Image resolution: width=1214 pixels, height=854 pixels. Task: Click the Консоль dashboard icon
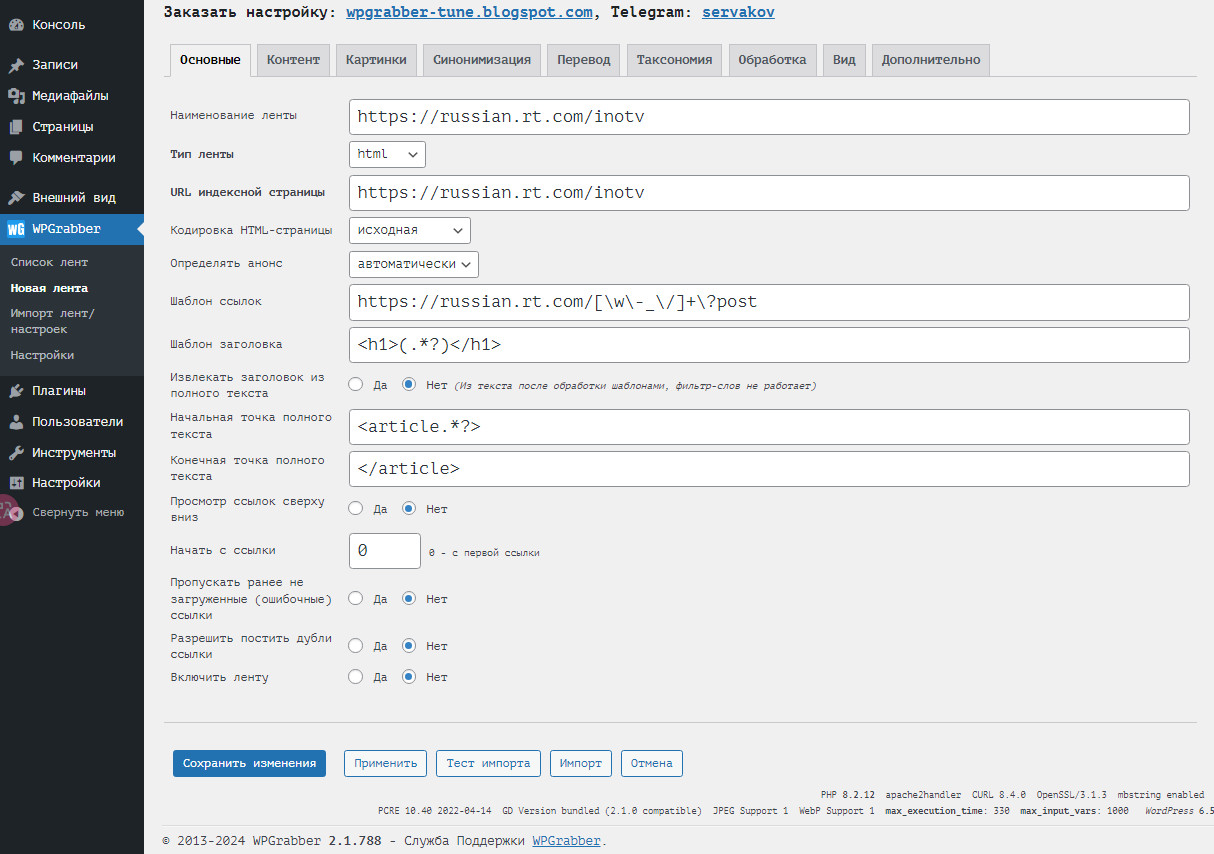point(16,25)
